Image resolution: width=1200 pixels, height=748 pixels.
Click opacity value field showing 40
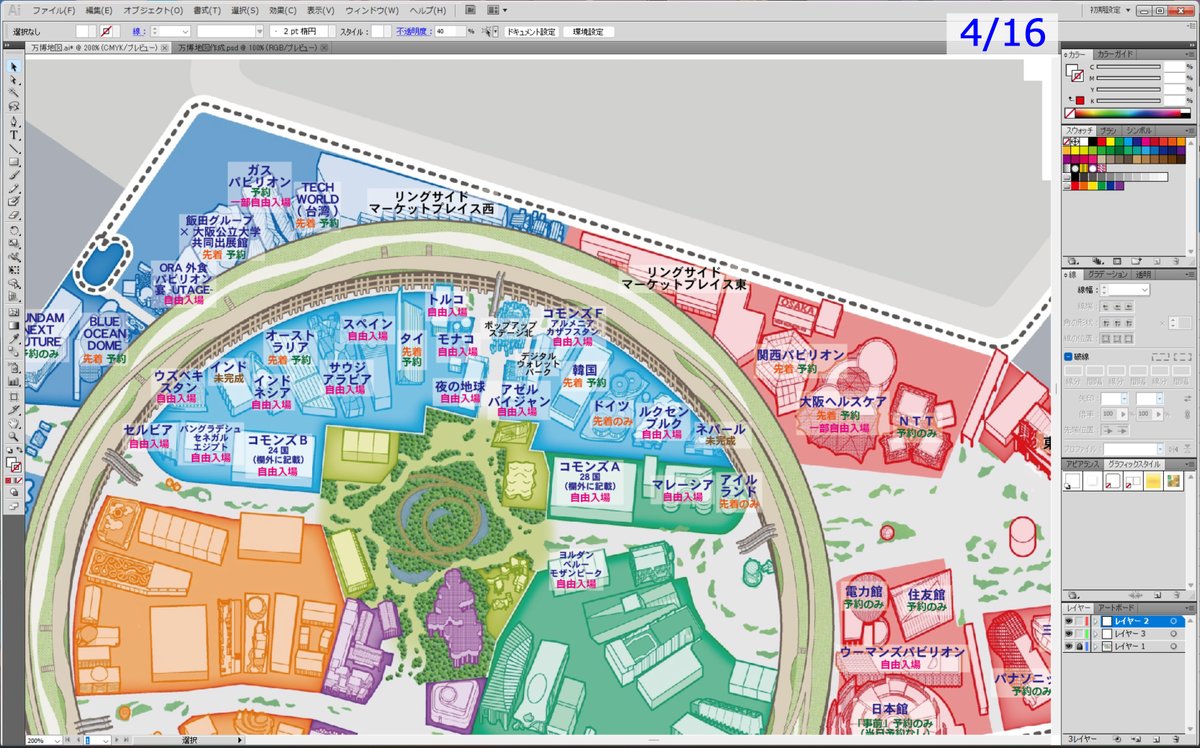450,31
